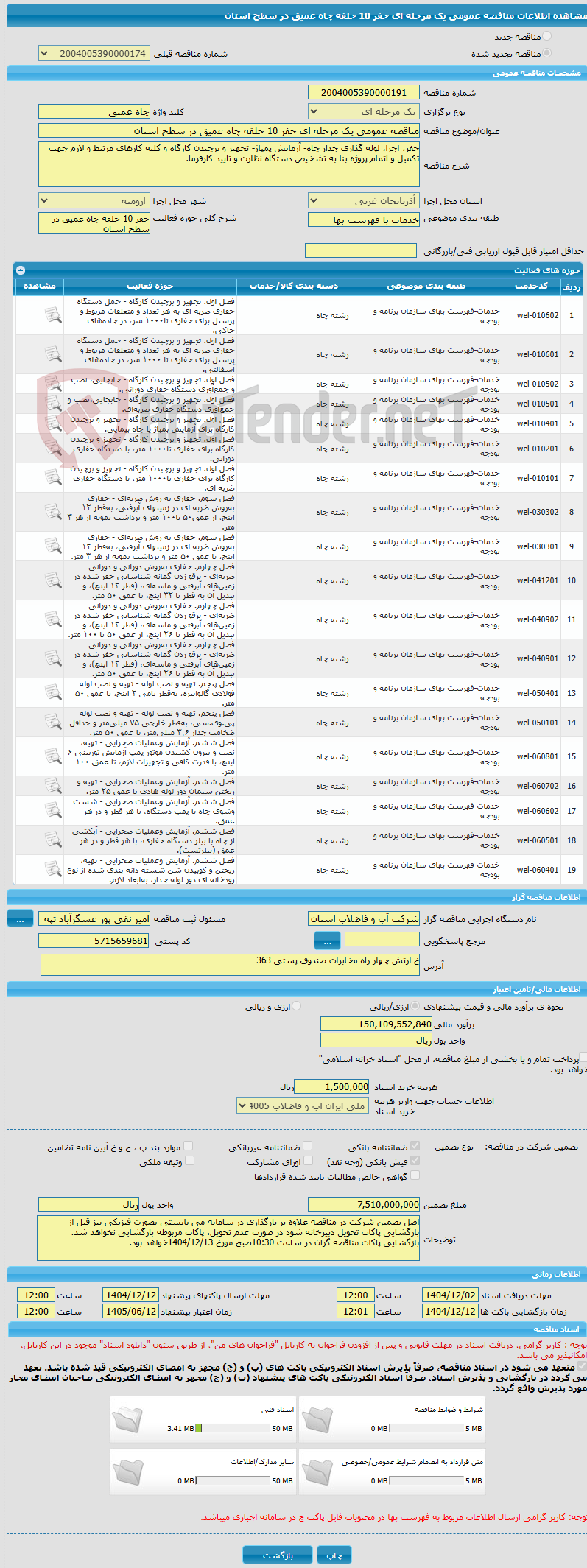The height and width of the screenshot is (1568, 587).
Task: Open شماره مناقصه قبلی dropdown
Action: (94, 54)
